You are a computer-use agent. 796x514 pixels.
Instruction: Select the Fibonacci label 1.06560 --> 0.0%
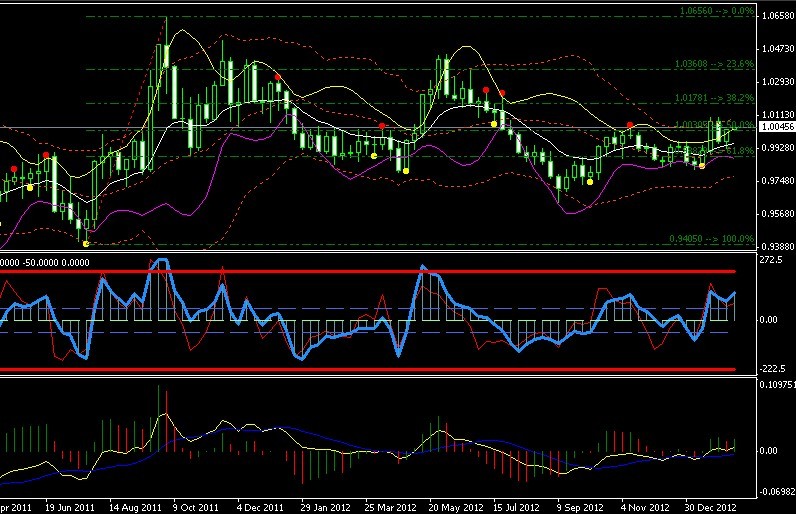(717, 11)
